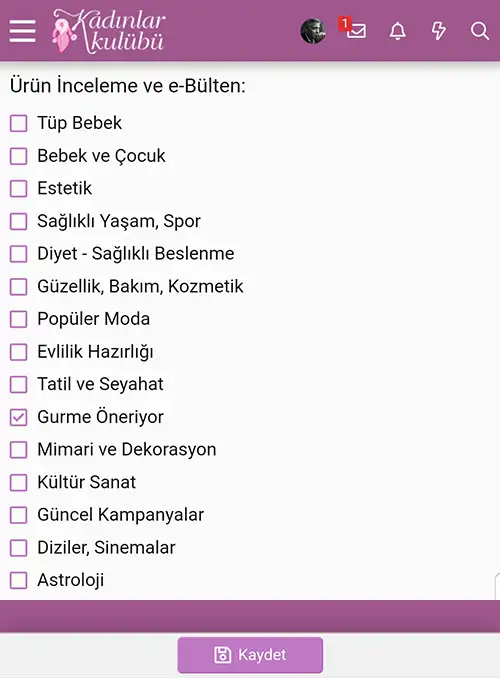Open site search magnifier
Viewport: 500px width, 678px height.
pyautogui.click(x=480, y=31)
